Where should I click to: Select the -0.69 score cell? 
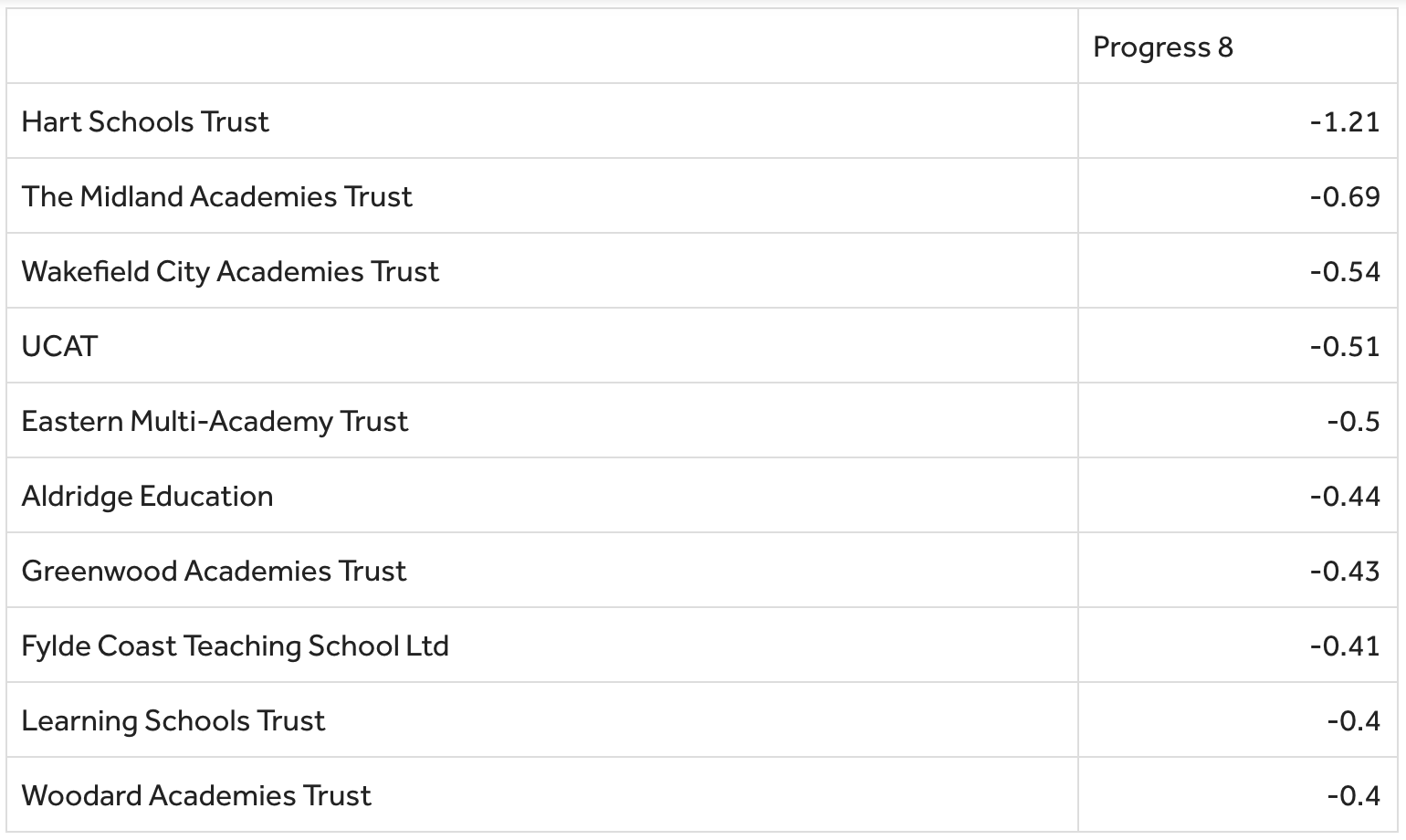[x=1344, y=196]
